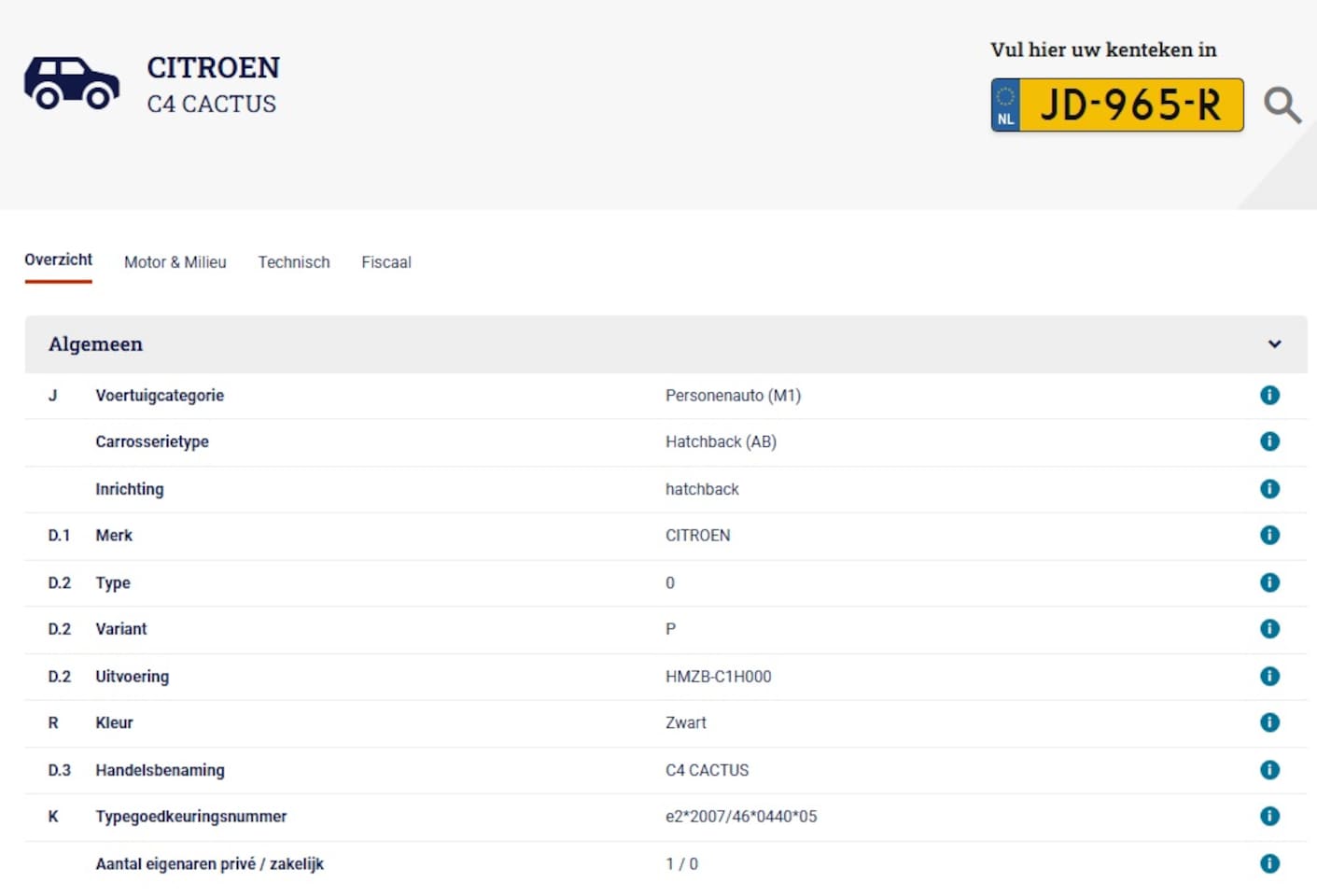Click the owners value '1 / 0'
This screenshot has height=896, width=1317.
coord(681,864)
